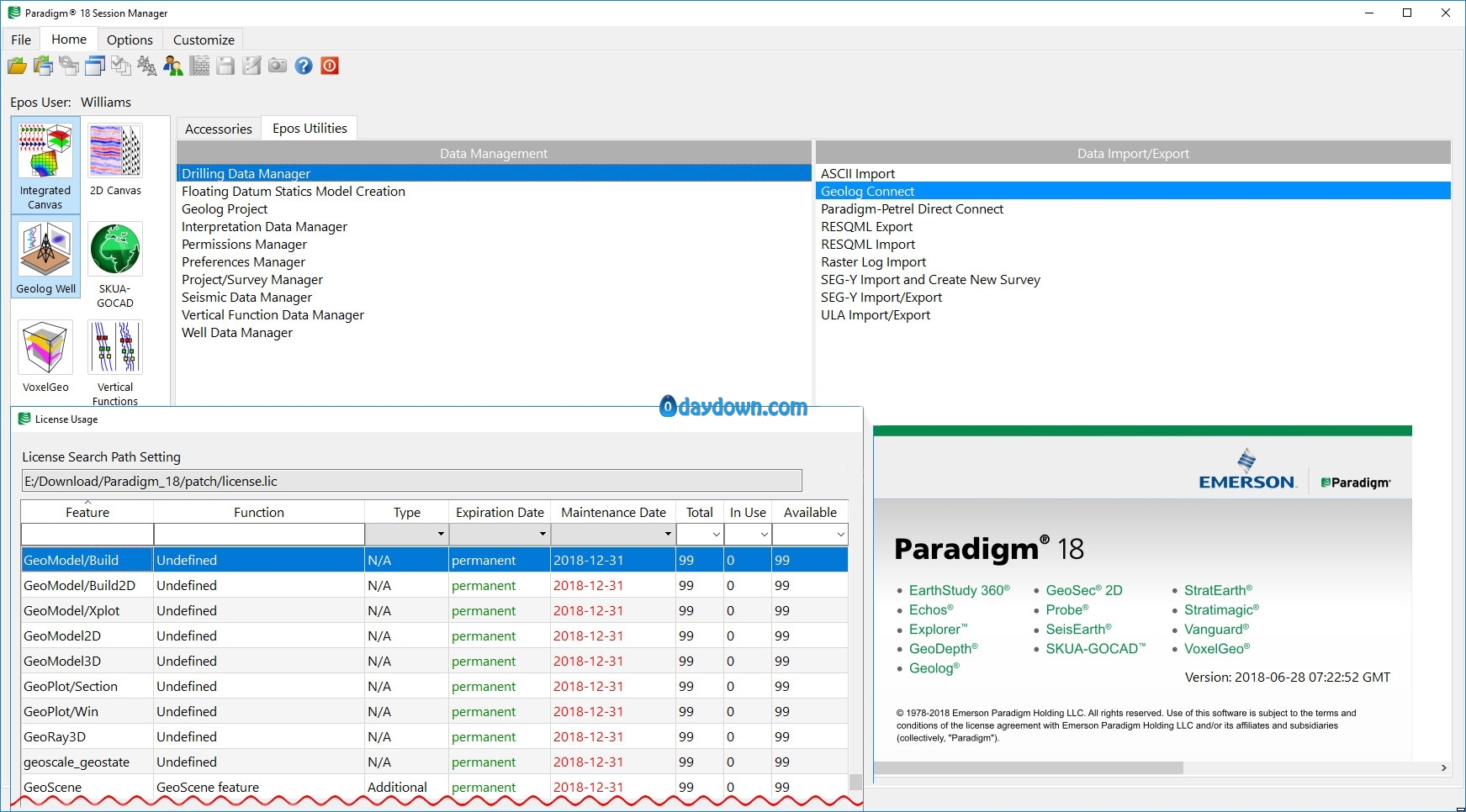Launch the Integrated Canvas application
Viewport: 1466px width, 812px height.
pos(45,166)
